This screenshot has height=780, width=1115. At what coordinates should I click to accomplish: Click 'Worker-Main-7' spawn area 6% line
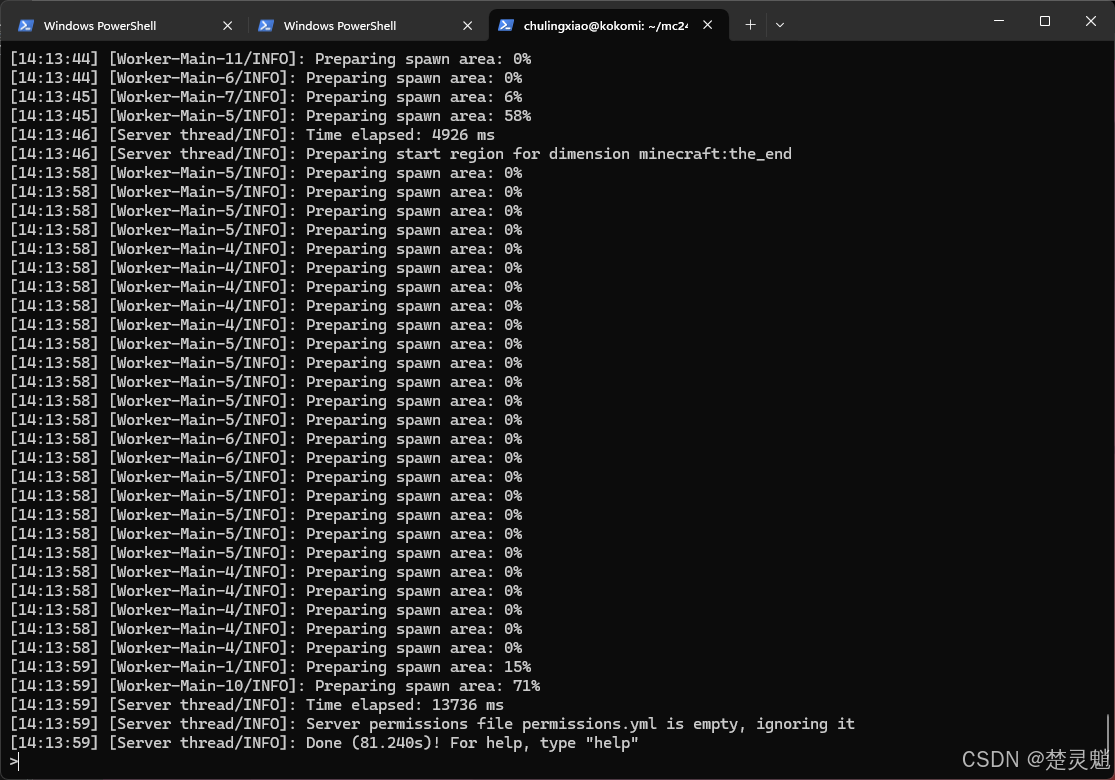tap(266, 97)
